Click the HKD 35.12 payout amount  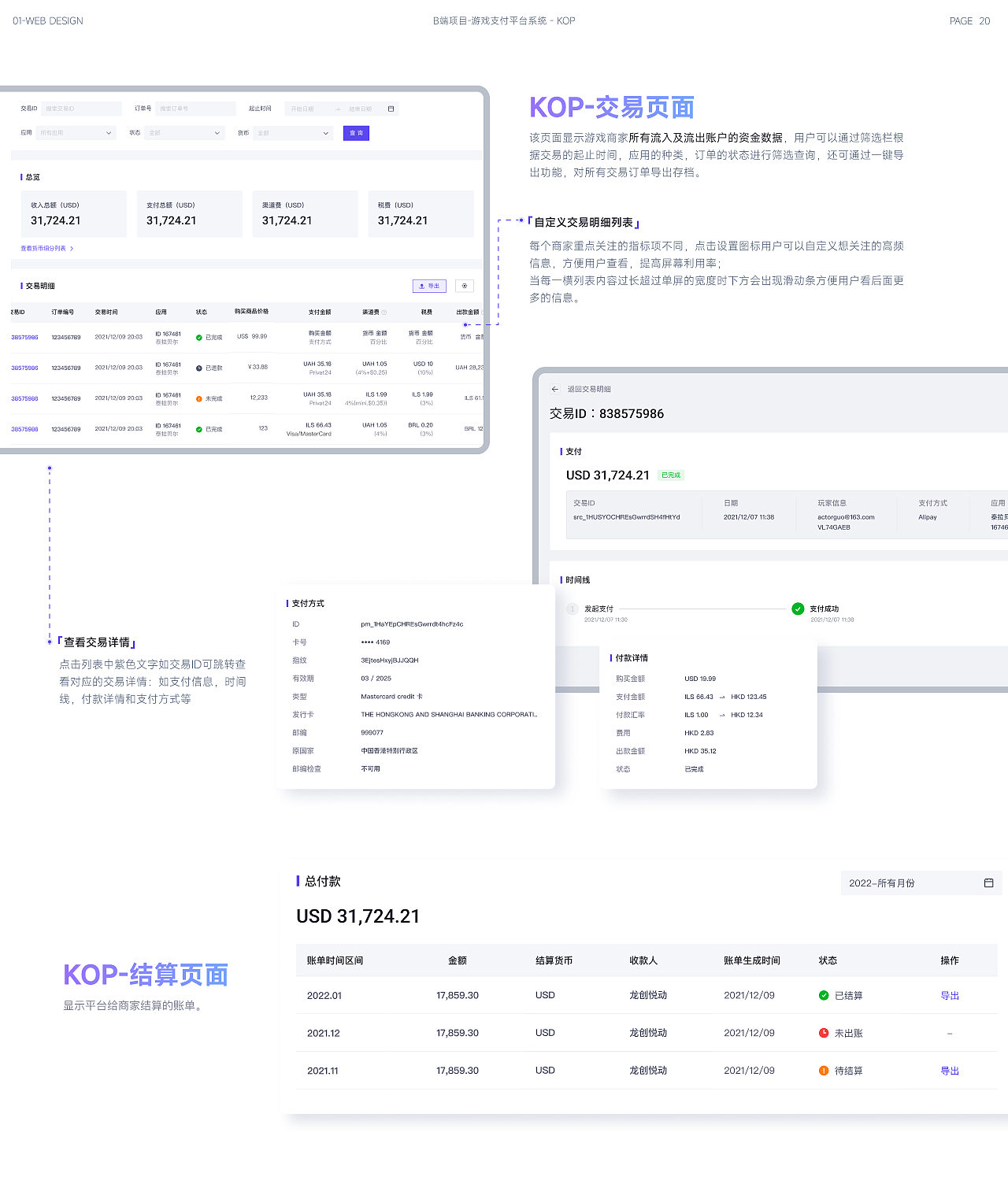[700, 751]
